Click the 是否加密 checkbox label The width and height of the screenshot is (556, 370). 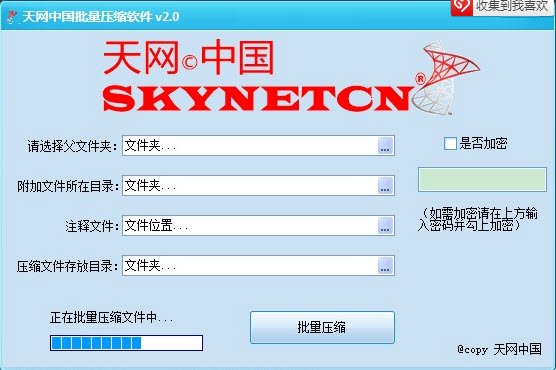click(x=483, y=144)
